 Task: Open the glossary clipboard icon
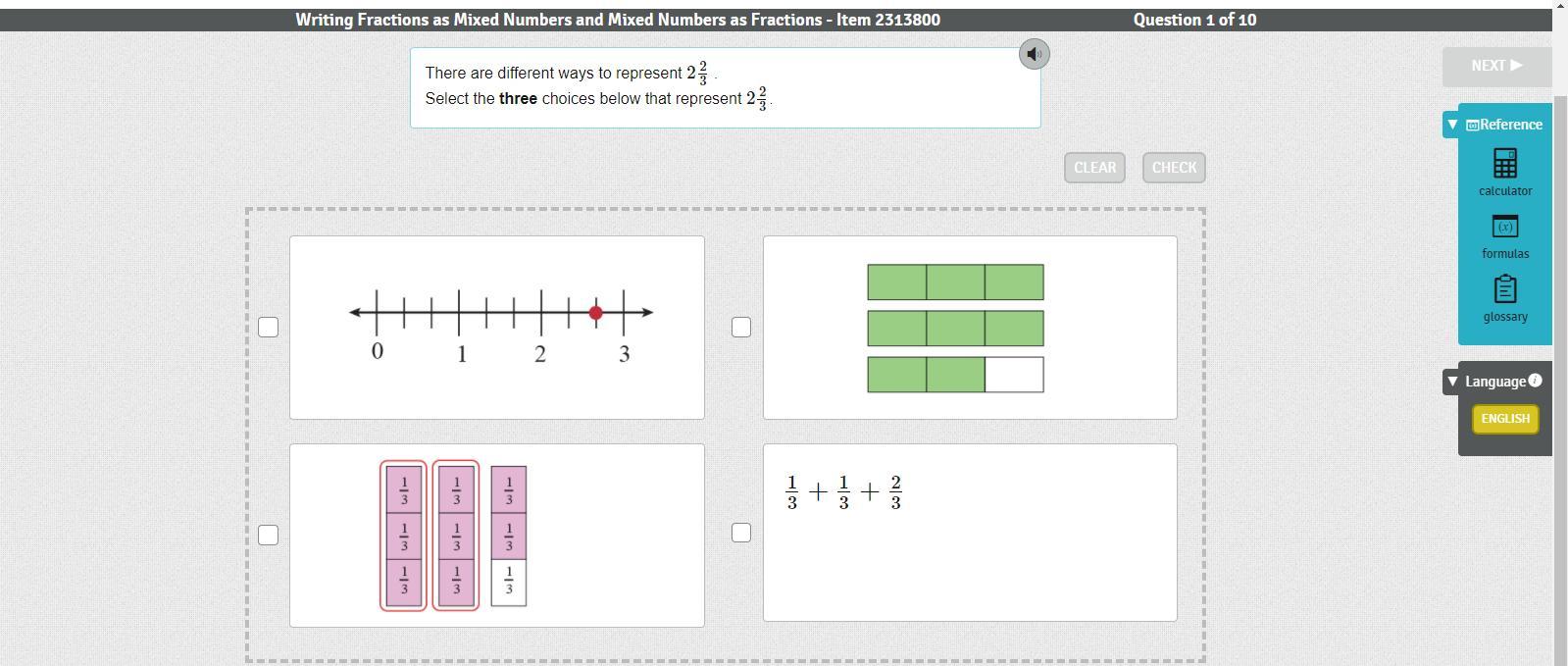click(1504, 289)
